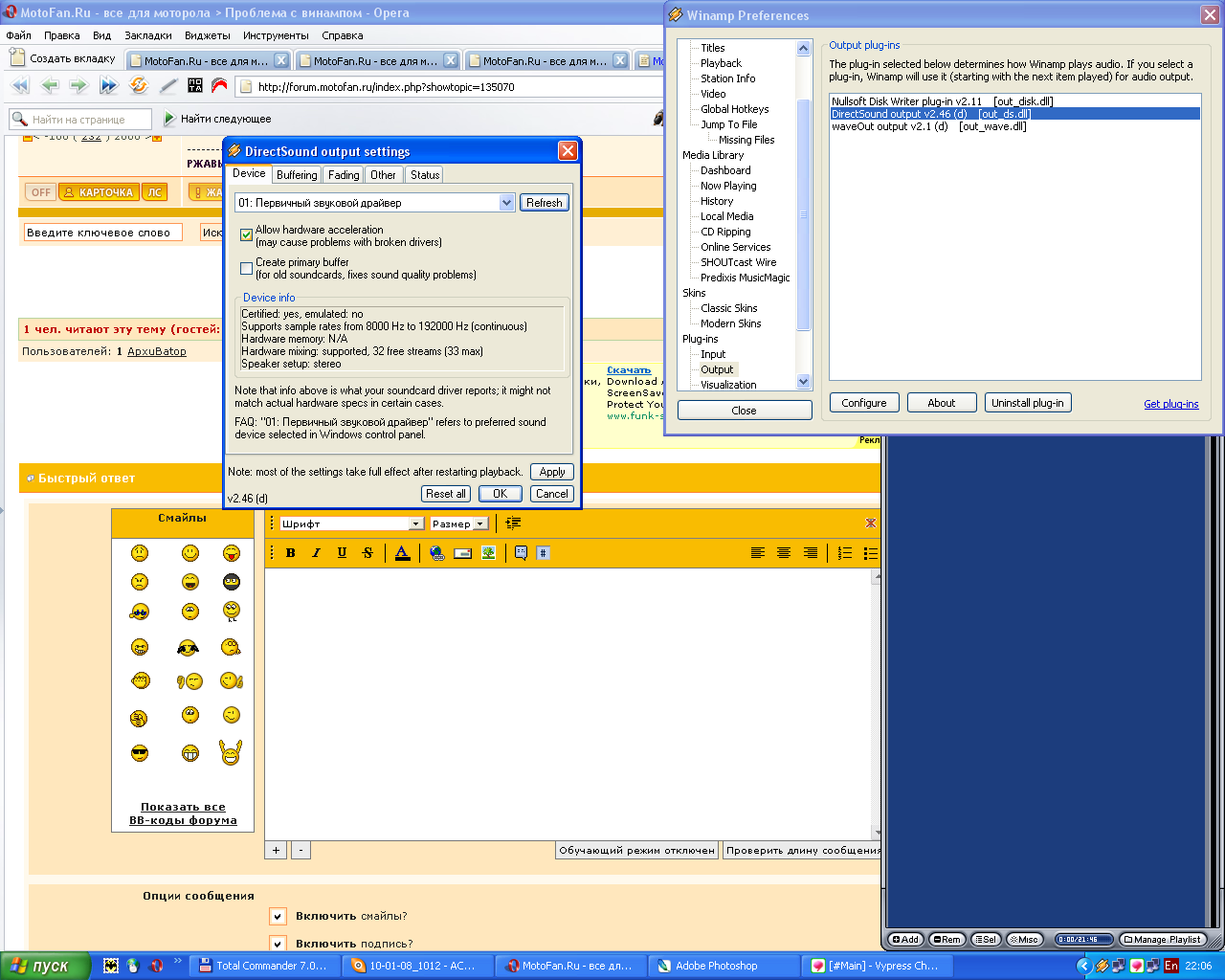
Task: Click Найти на странице search field
Action: click(80, 120)
